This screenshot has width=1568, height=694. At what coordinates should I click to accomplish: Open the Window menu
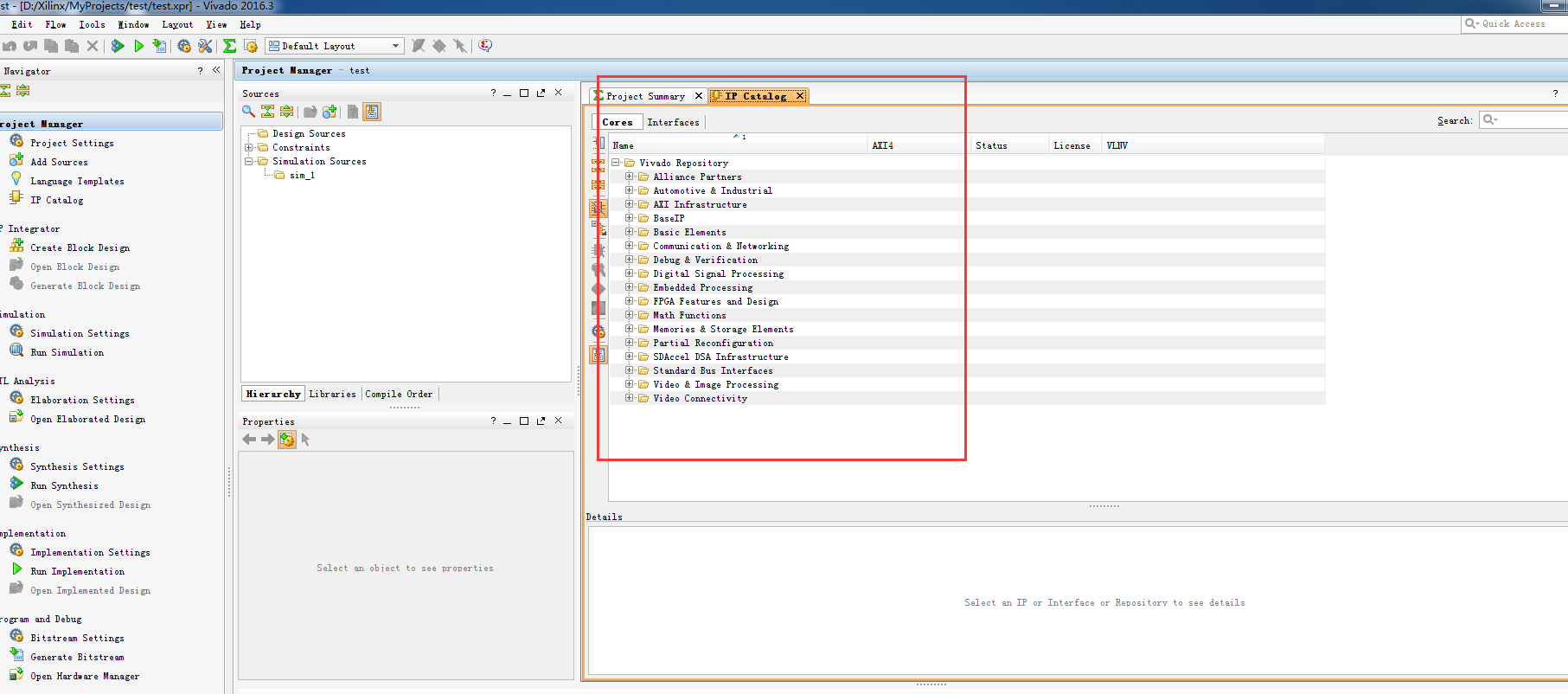pos(133,24)
